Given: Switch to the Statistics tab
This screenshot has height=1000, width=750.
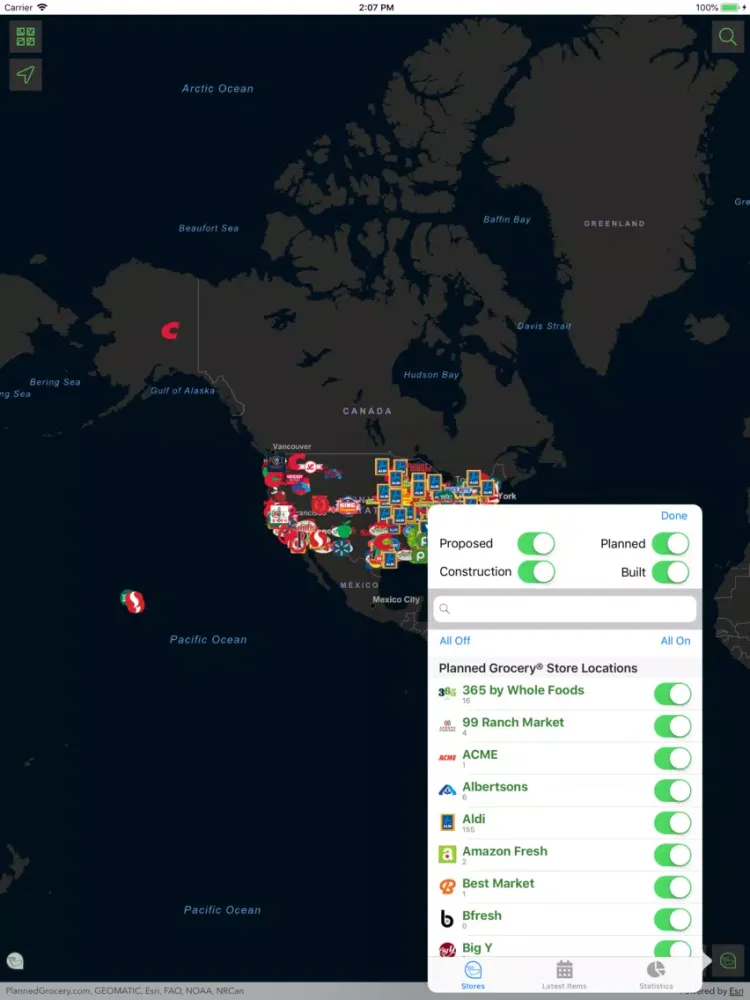Looking at the screenshot, I should pos(656,975).
